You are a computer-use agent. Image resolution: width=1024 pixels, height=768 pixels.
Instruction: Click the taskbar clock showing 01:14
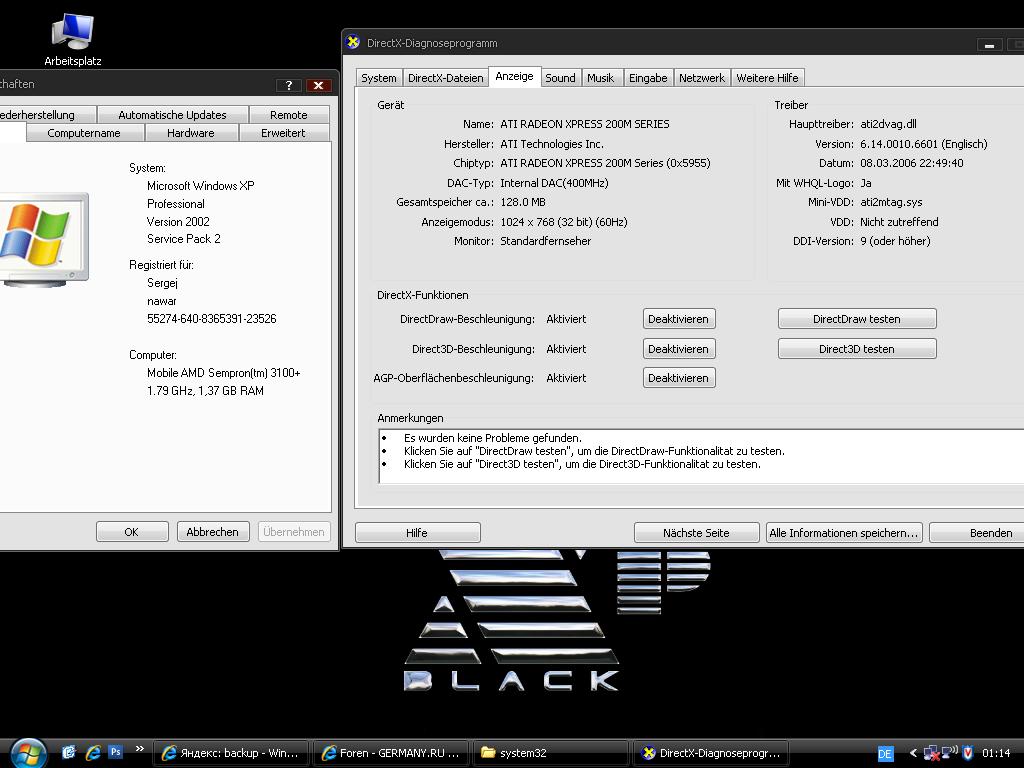tap(996, 753)
